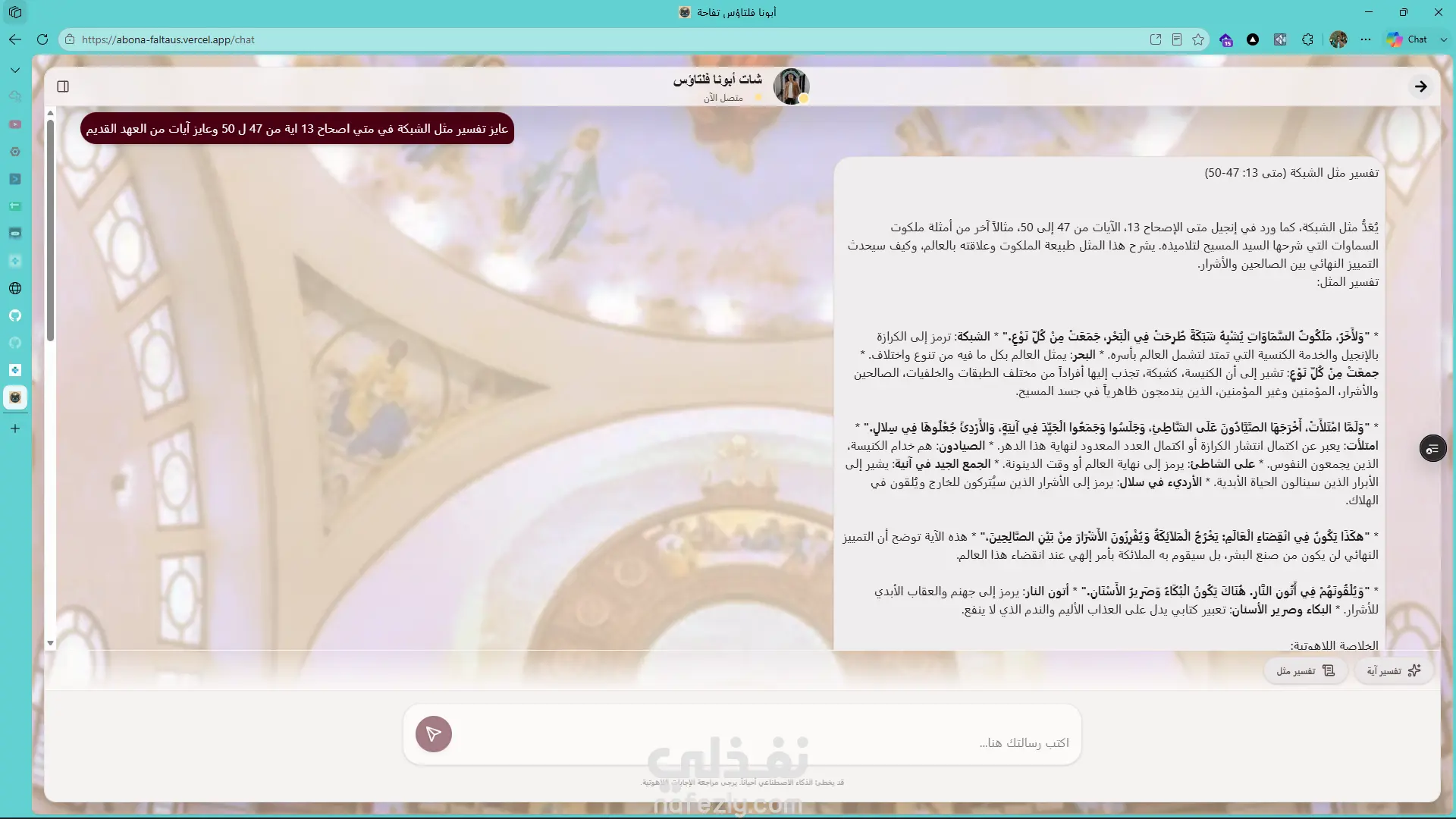Switch to the light-blue diamond vertical tab
Image resolution: width=1456 pixels, height=819 pixels.
click(15, 261)
